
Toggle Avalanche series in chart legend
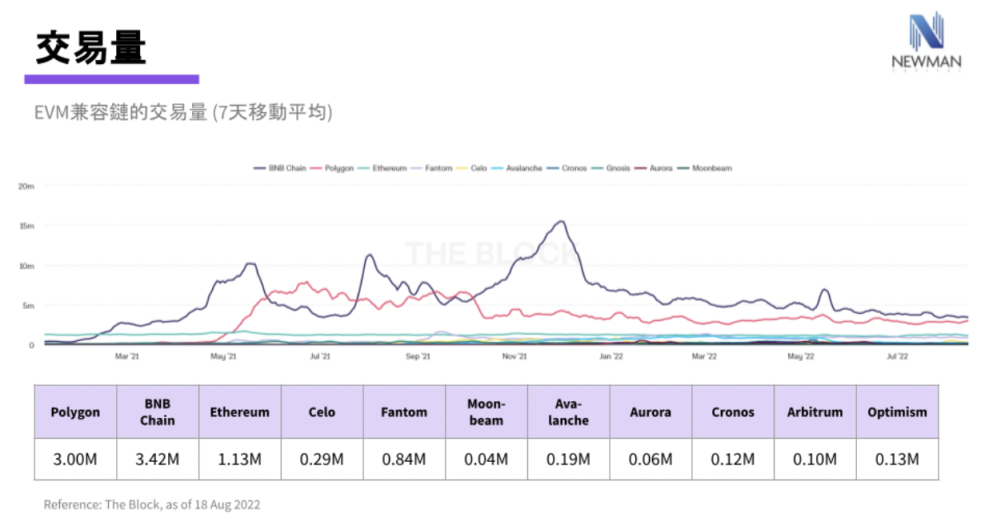tap(517, 168)
